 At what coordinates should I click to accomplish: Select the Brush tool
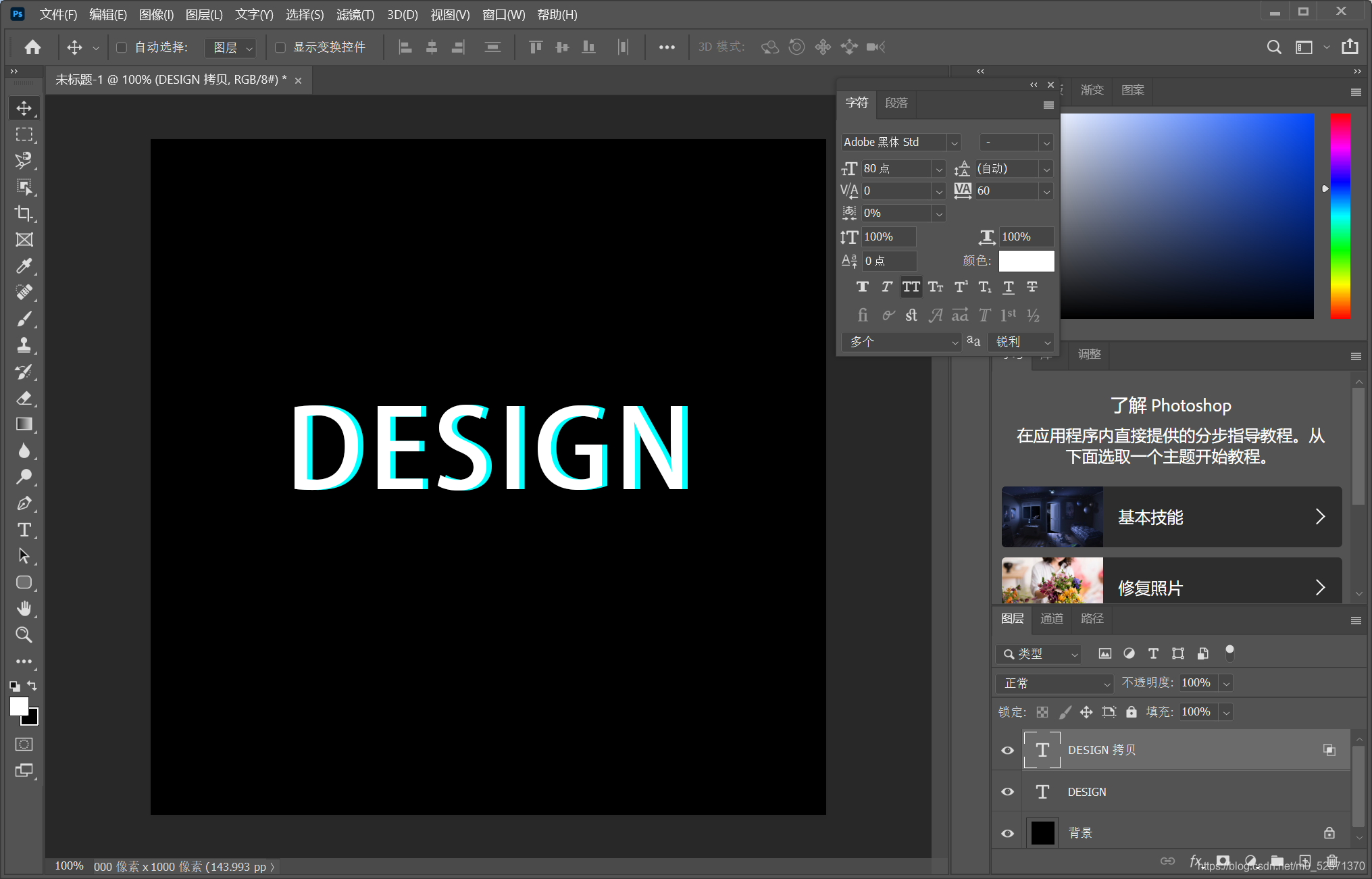24,319
